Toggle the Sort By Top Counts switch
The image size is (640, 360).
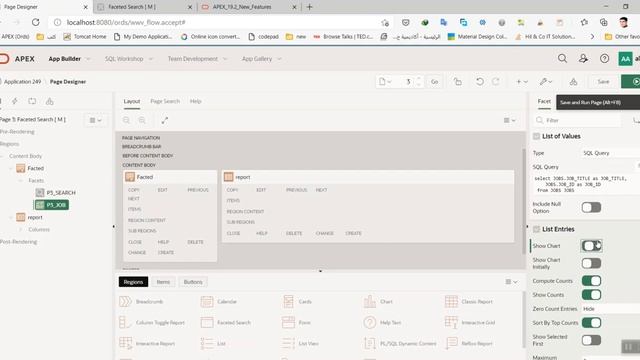[x=591, y=323]
